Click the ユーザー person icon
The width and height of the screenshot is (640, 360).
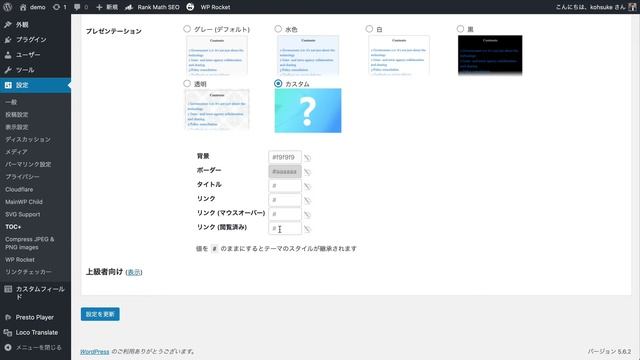coord(8,55)
